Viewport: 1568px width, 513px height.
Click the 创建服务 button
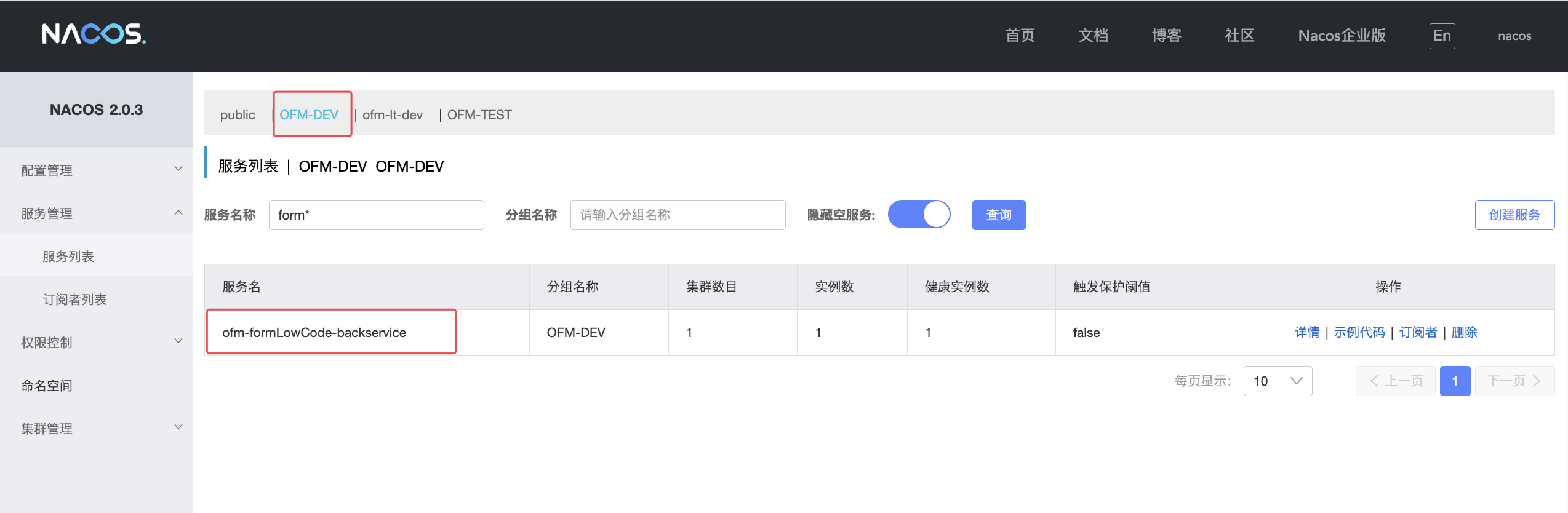tap(1514, 215)
